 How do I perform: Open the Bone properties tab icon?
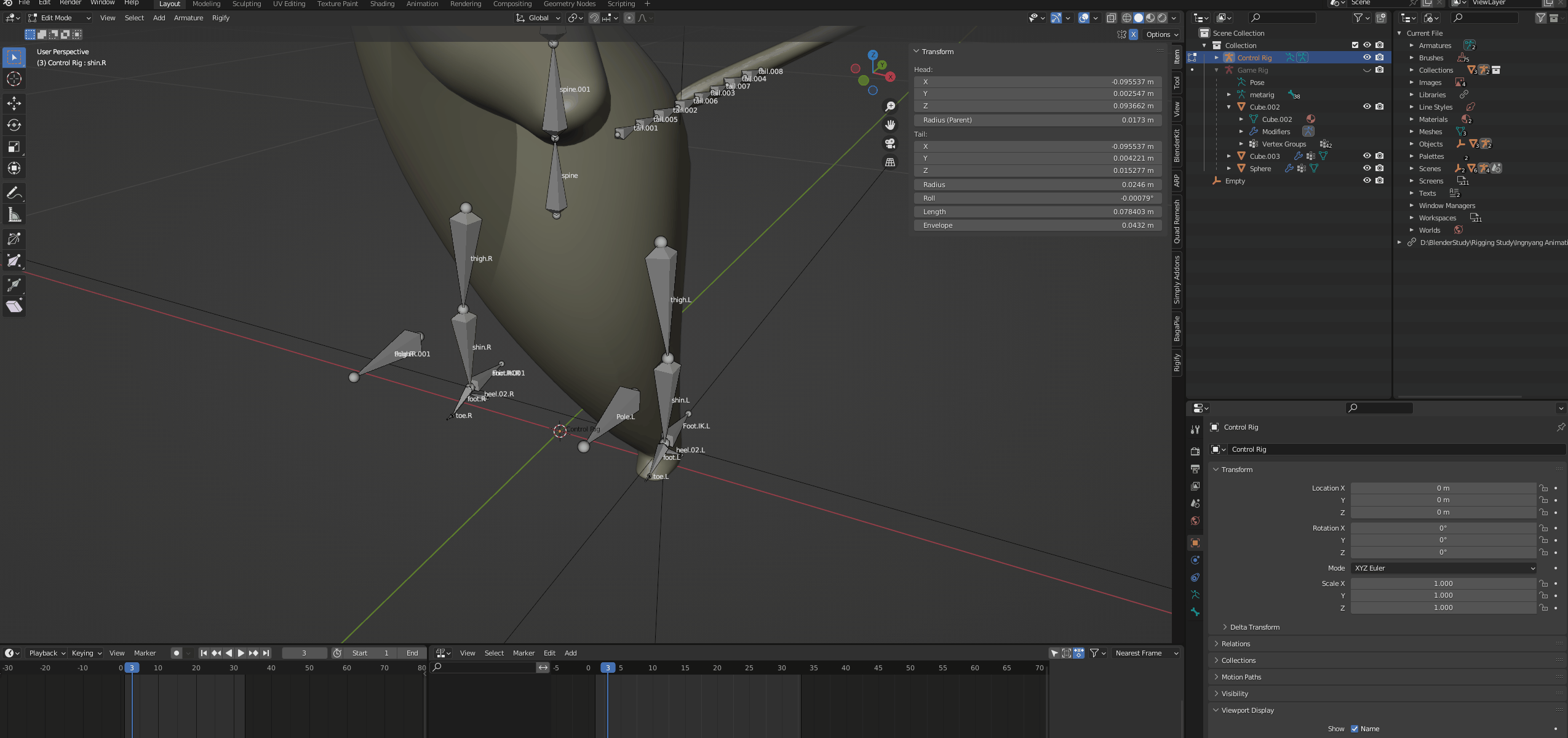[x=1195, y=612]
